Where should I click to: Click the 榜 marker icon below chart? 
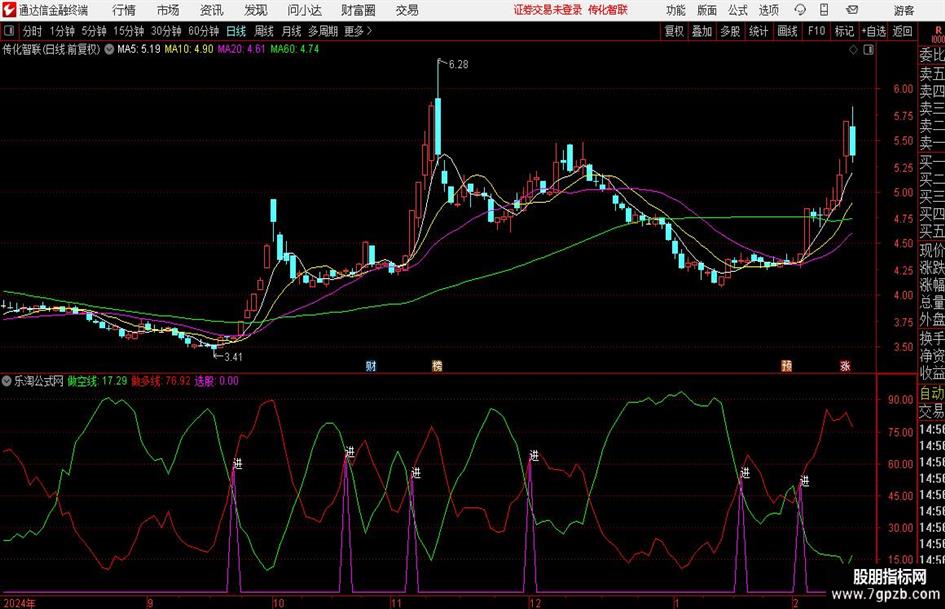pos(437,366)
